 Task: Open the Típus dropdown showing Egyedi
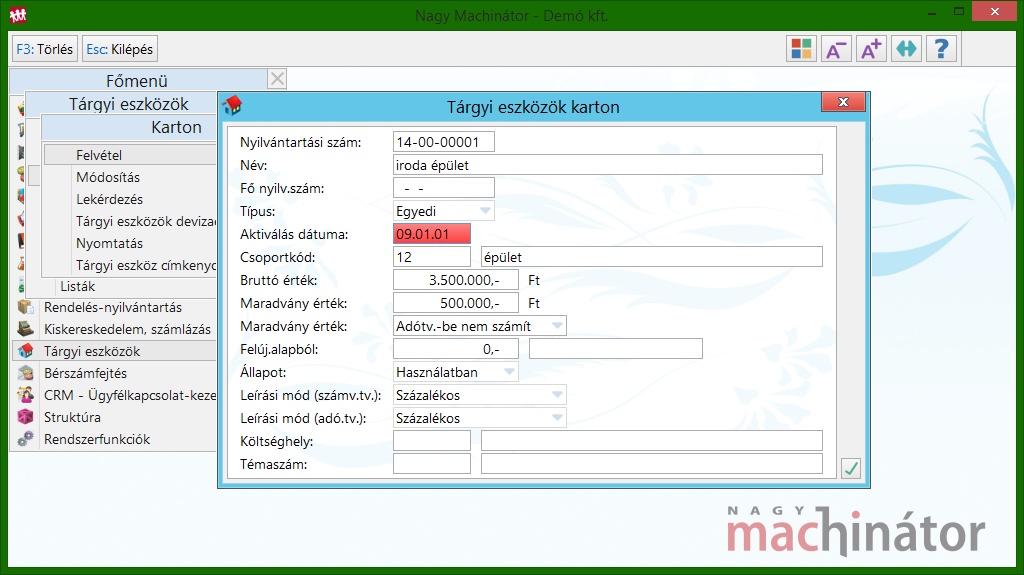(x=443, y=211)
